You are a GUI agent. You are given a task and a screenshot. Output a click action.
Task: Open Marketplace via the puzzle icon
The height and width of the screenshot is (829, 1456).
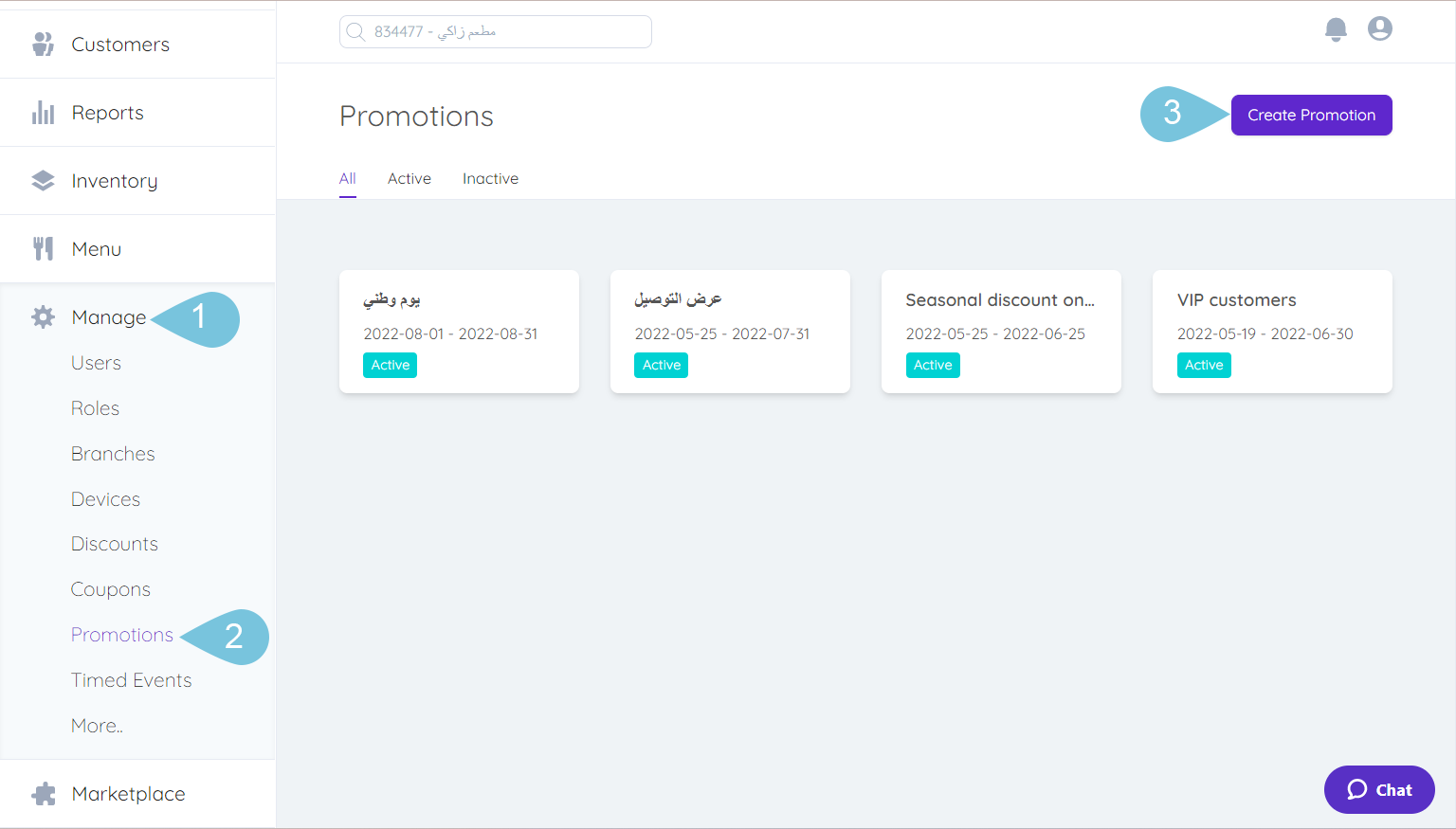point(43,793)
